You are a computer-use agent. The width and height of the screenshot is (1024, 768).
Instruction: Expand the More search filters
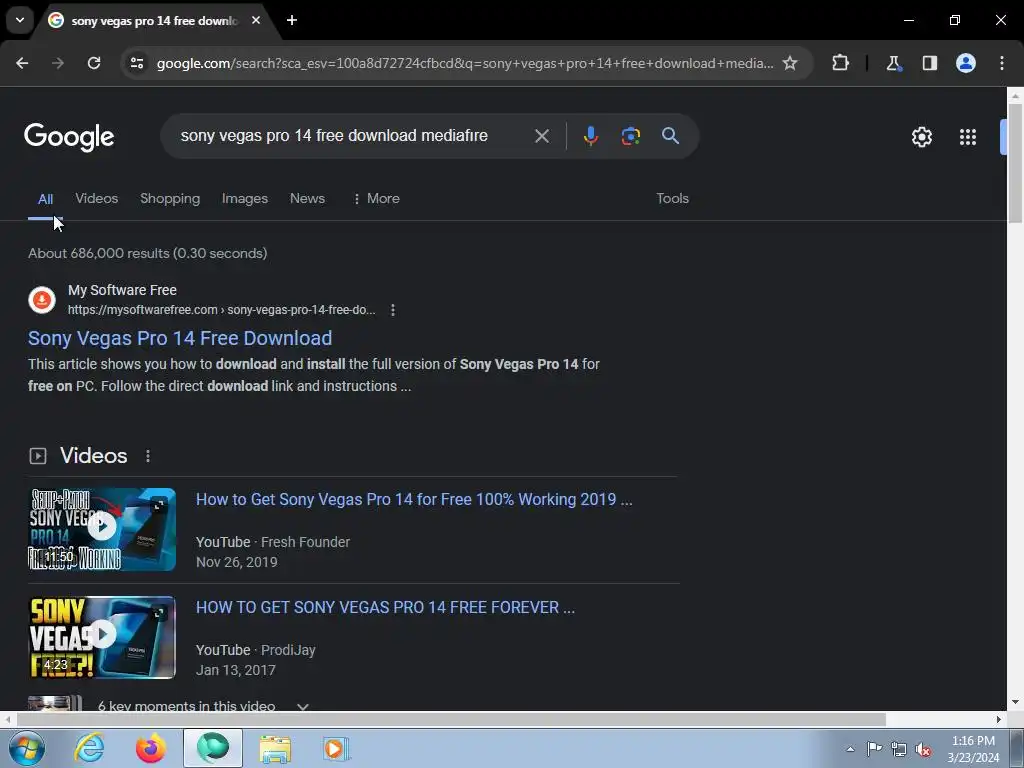[376, 199]
